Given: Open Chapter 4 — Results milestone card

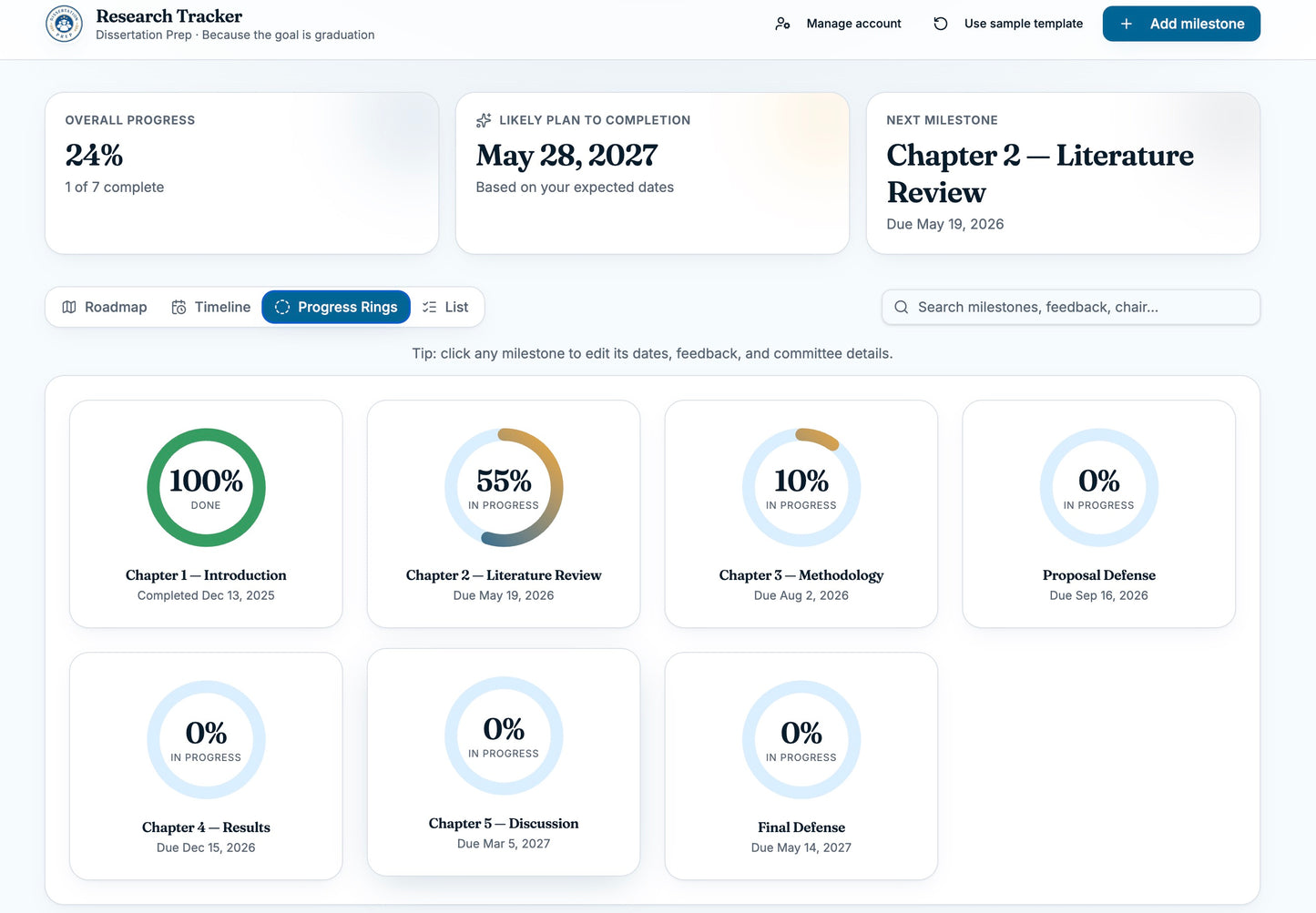Looking at the screenshot, I should click(206, 766).
